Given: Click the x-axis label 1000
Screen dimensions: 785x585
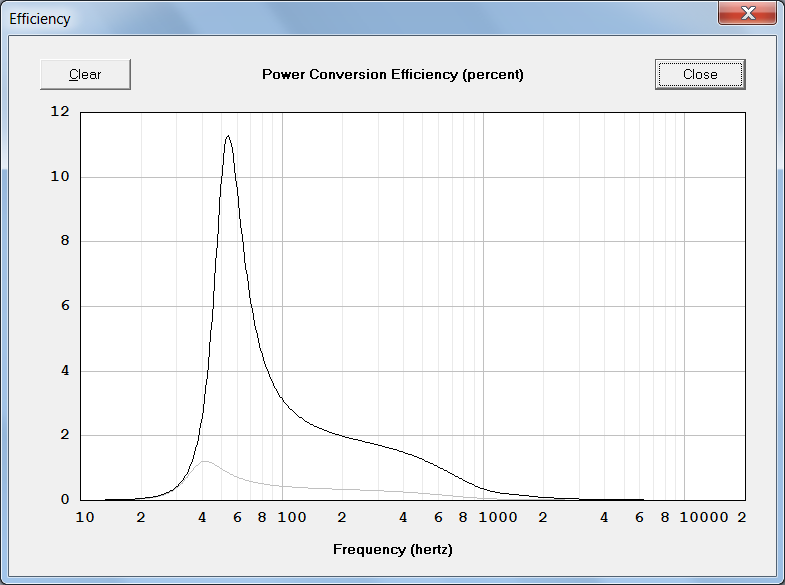Looking at the screenshot, I should [x=498, y=517].
